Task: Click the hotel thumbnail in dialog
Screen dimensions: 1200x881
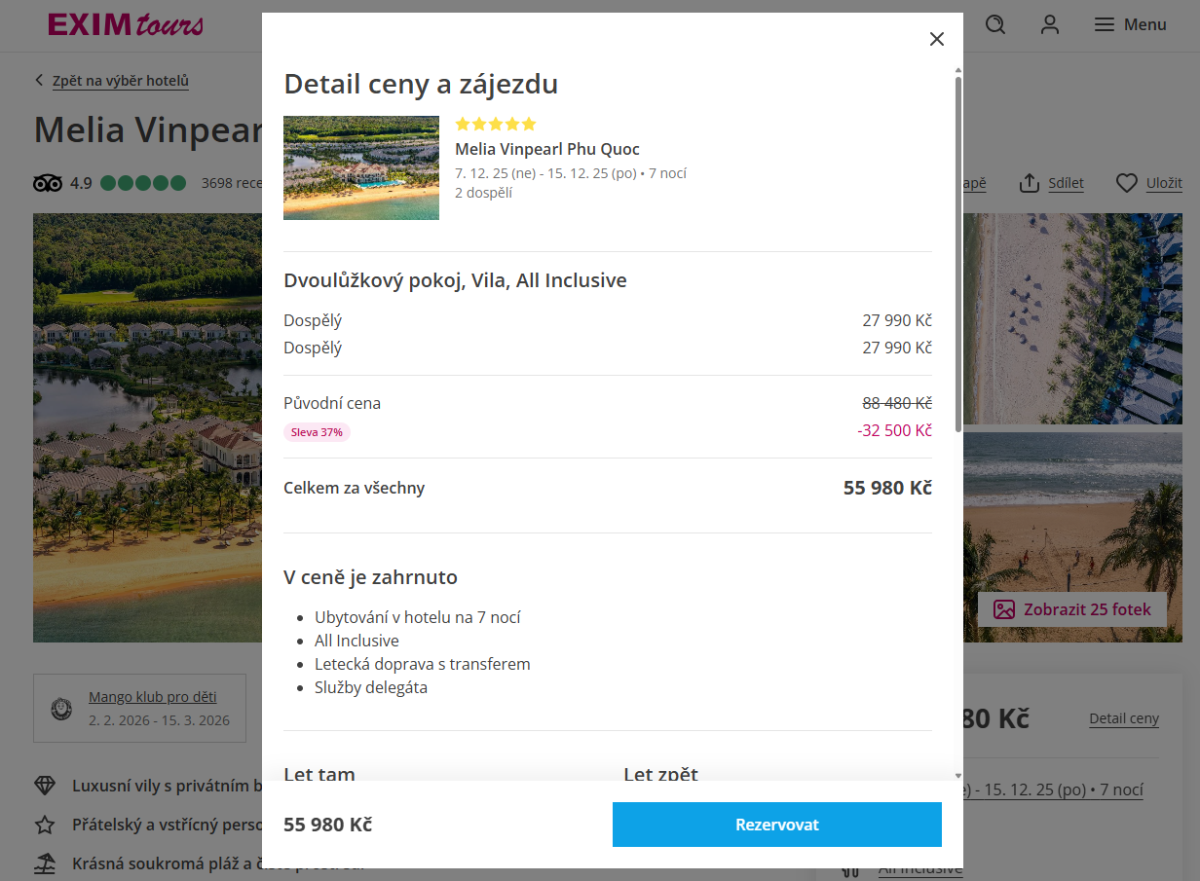Action: (x=361, y=168)
